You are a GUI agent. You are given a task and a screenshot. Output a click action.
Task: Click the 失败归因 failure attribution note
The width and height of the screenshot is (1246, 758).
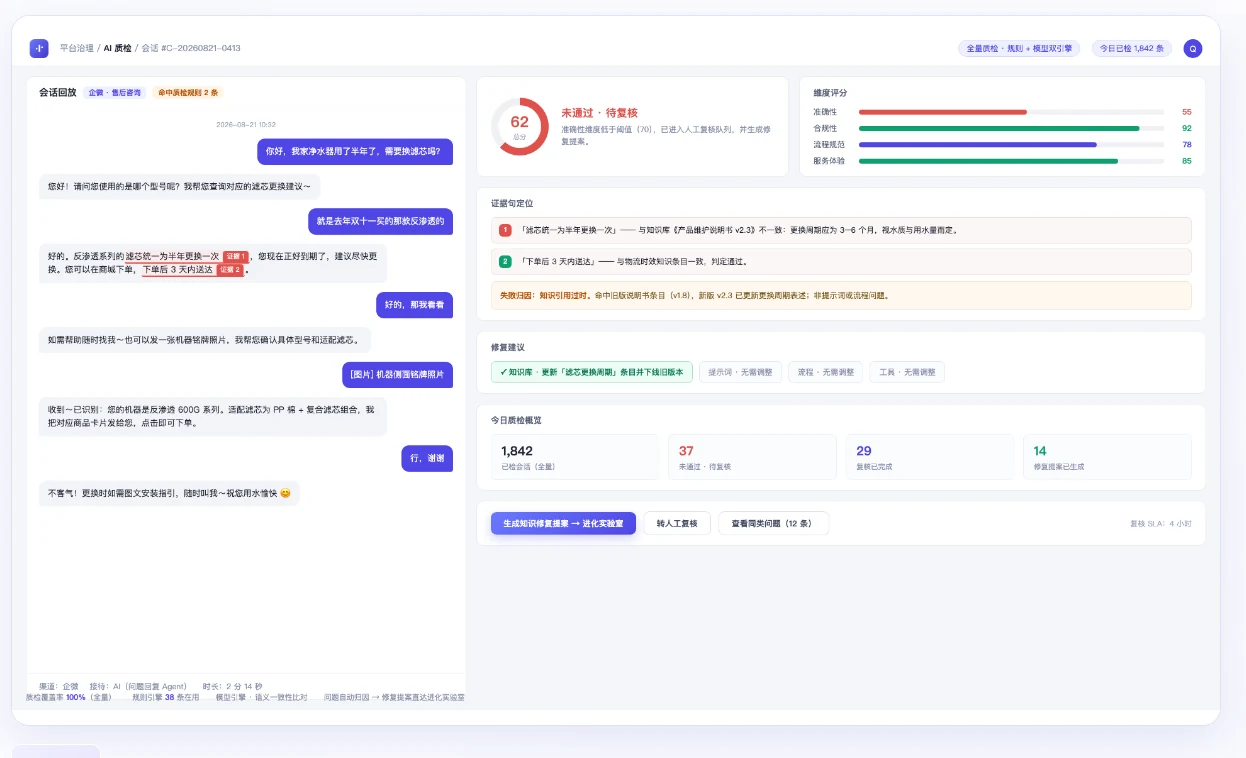(x=841, y=296)
